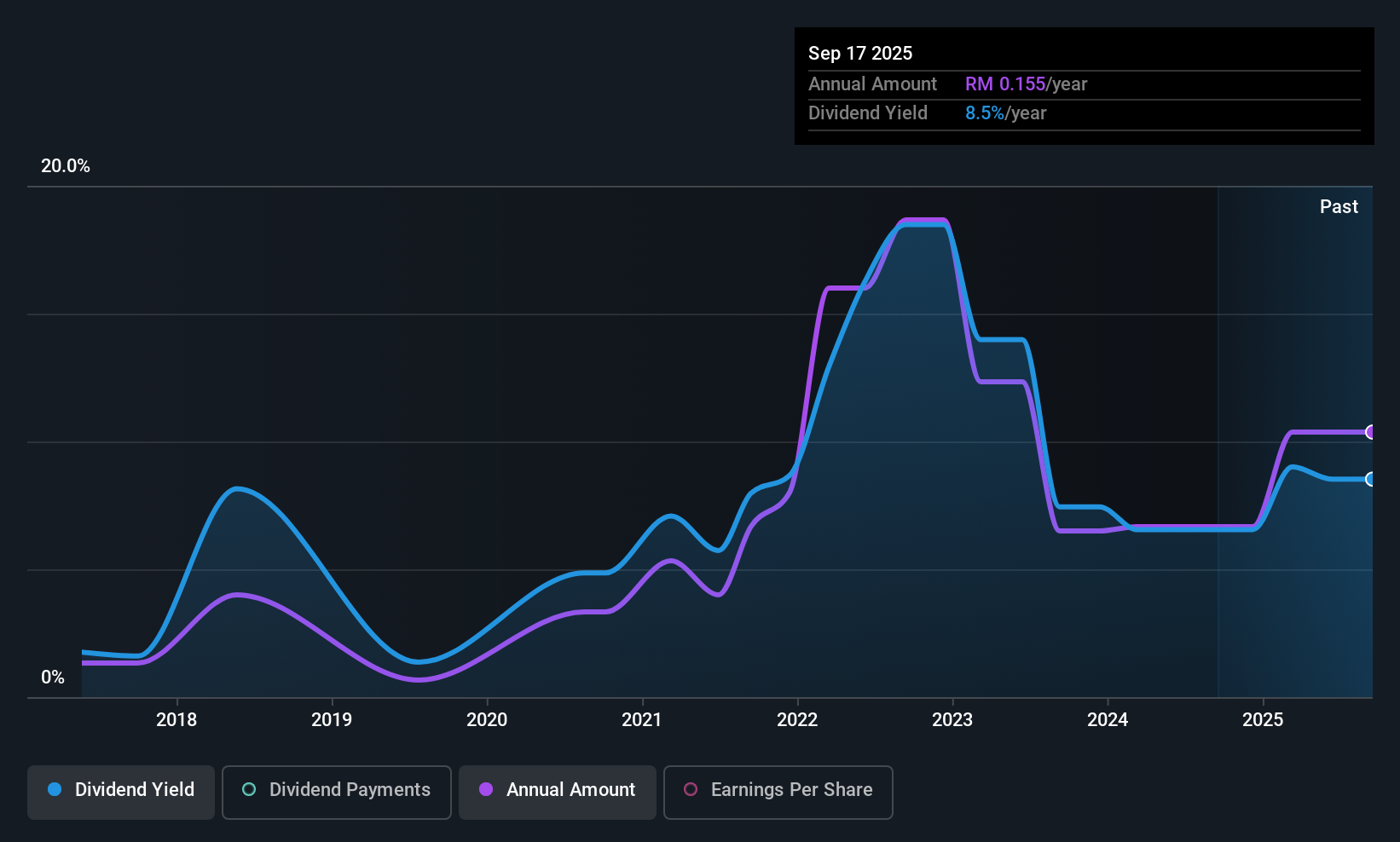Click the 2020 x-axis year label
Screen dimensions: 1400x842
(x=487, y=720)
